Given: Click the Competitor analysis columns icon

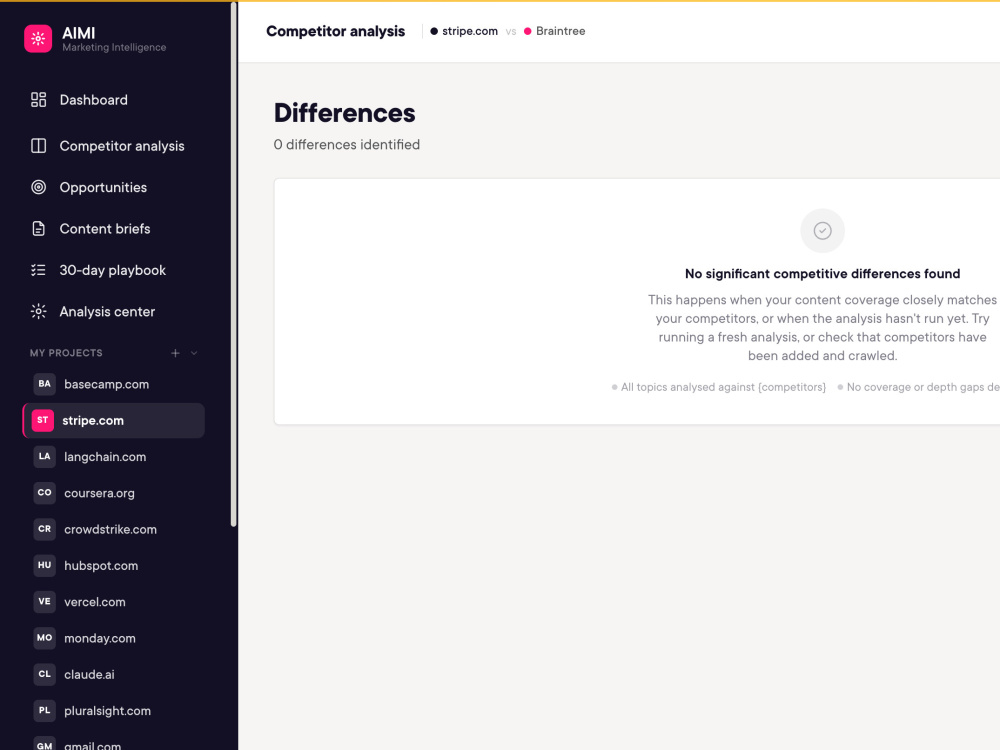Looking at the screenshot, I should (38, 146).
